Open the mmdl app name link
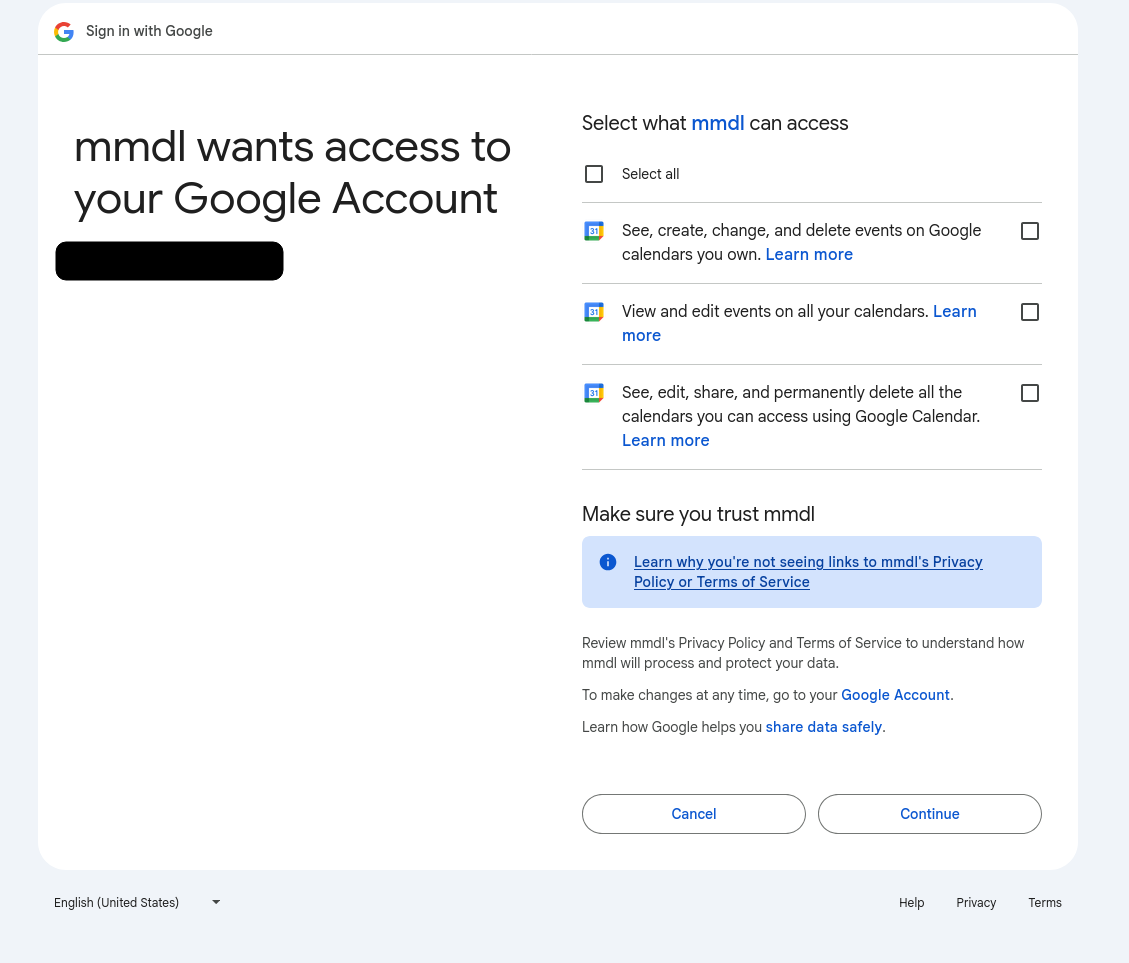1129x963 pixels. (x=718, y=123)
